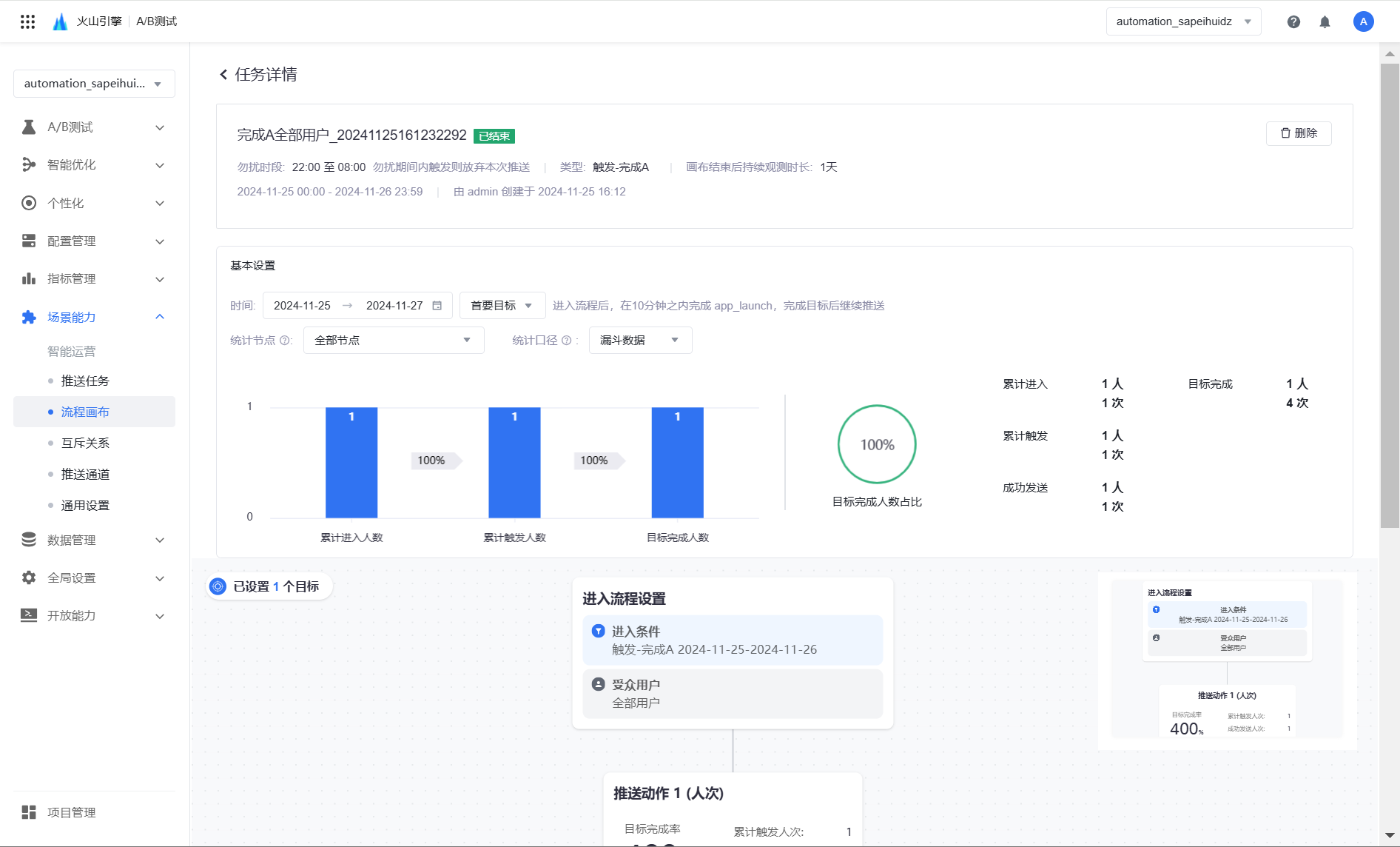Open the help question mark icon

1293,21
